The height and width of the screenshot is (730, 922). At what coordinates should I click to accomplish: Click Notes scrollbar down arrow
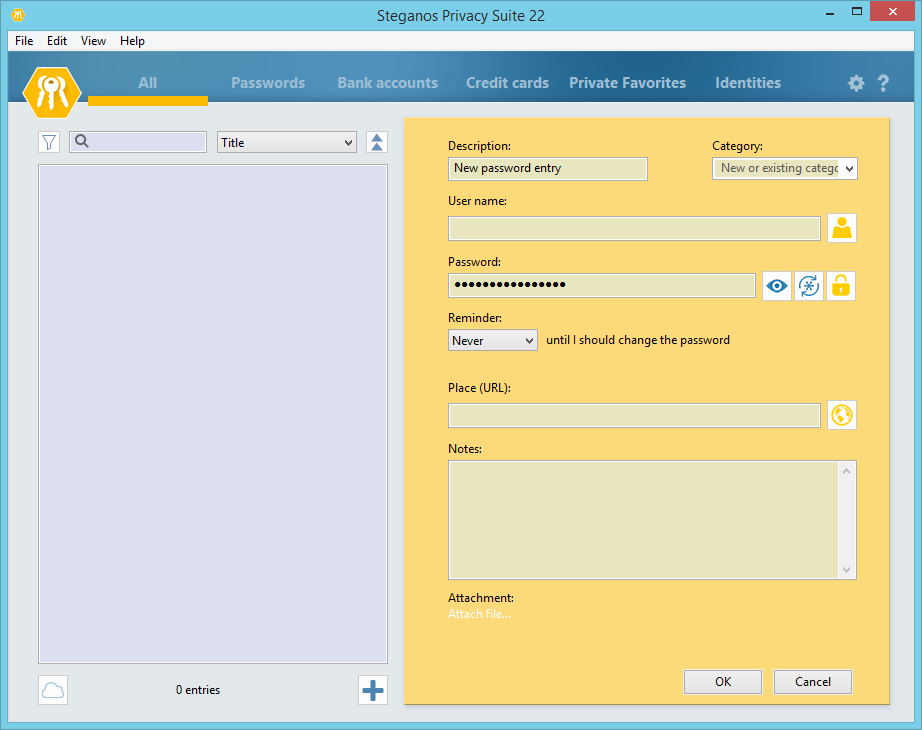(x=847, y=569)
